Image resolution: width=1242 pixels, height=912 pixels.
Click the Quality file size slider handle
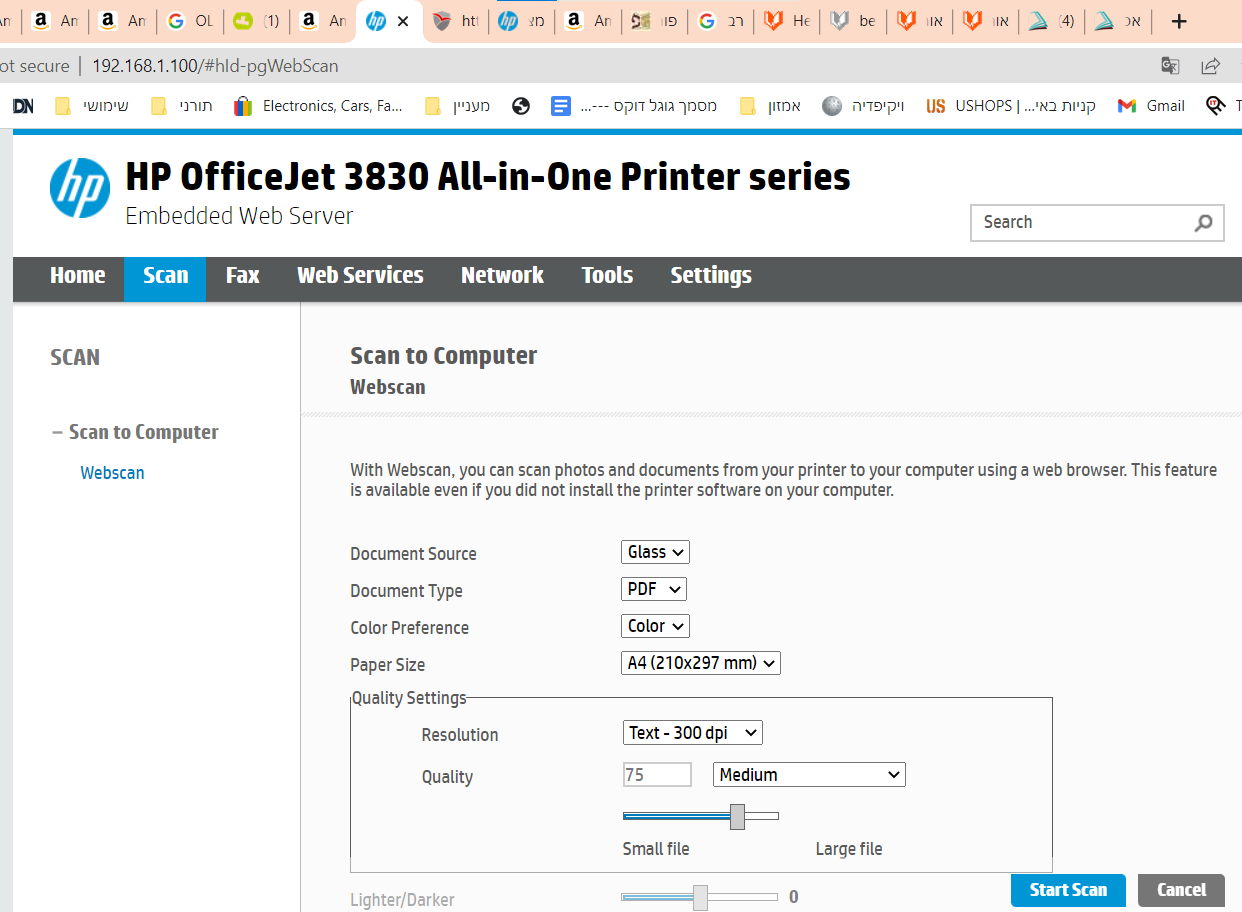737,816
